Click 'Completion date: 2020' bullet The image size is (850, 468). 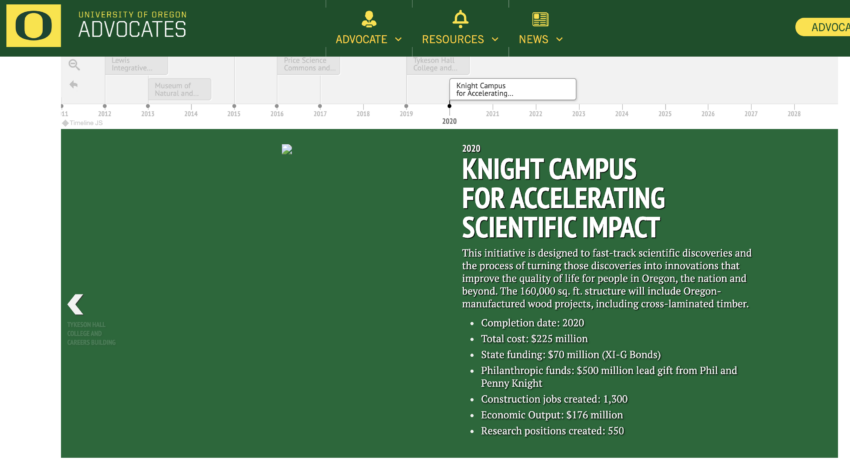(532, 323)
